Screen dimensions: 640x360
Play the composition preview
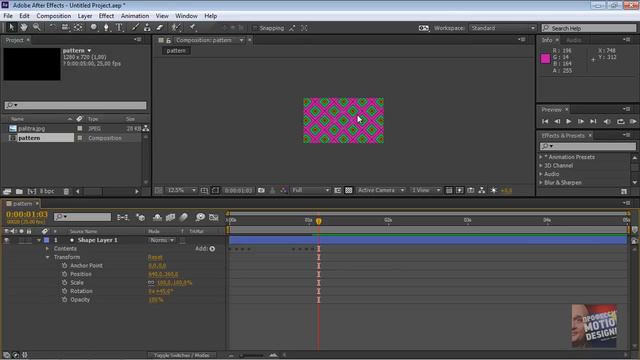[569, 121]
